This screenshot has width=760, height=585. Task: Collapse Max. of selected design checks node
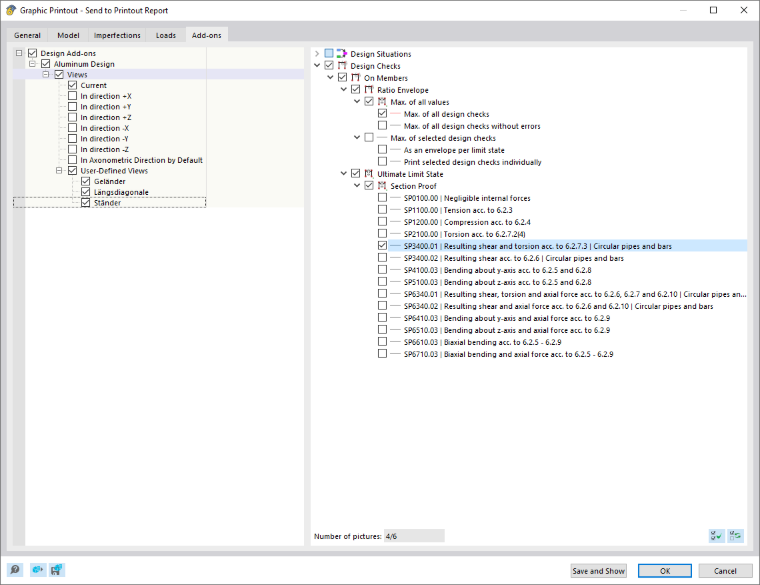pyautogui.click(x=357, y=138)
